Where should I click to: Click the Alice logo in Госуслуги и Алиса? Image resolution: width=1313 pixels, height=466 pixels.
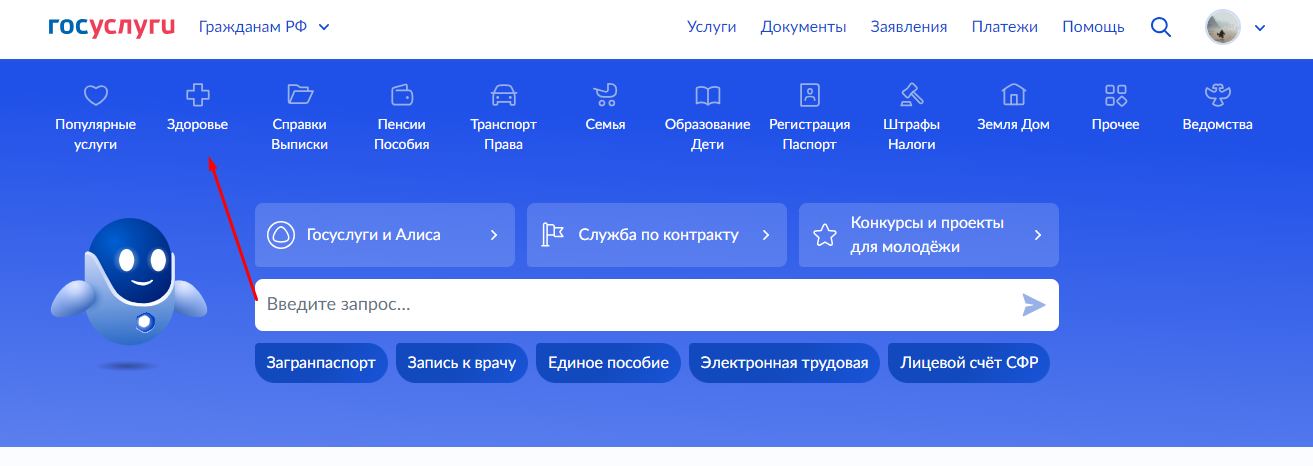tap(281, 235)
